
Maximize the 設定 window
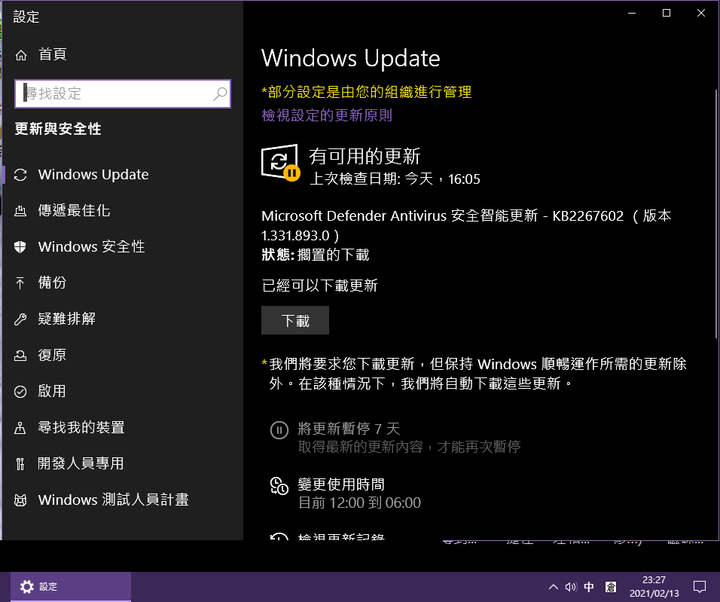click(666, 13)
